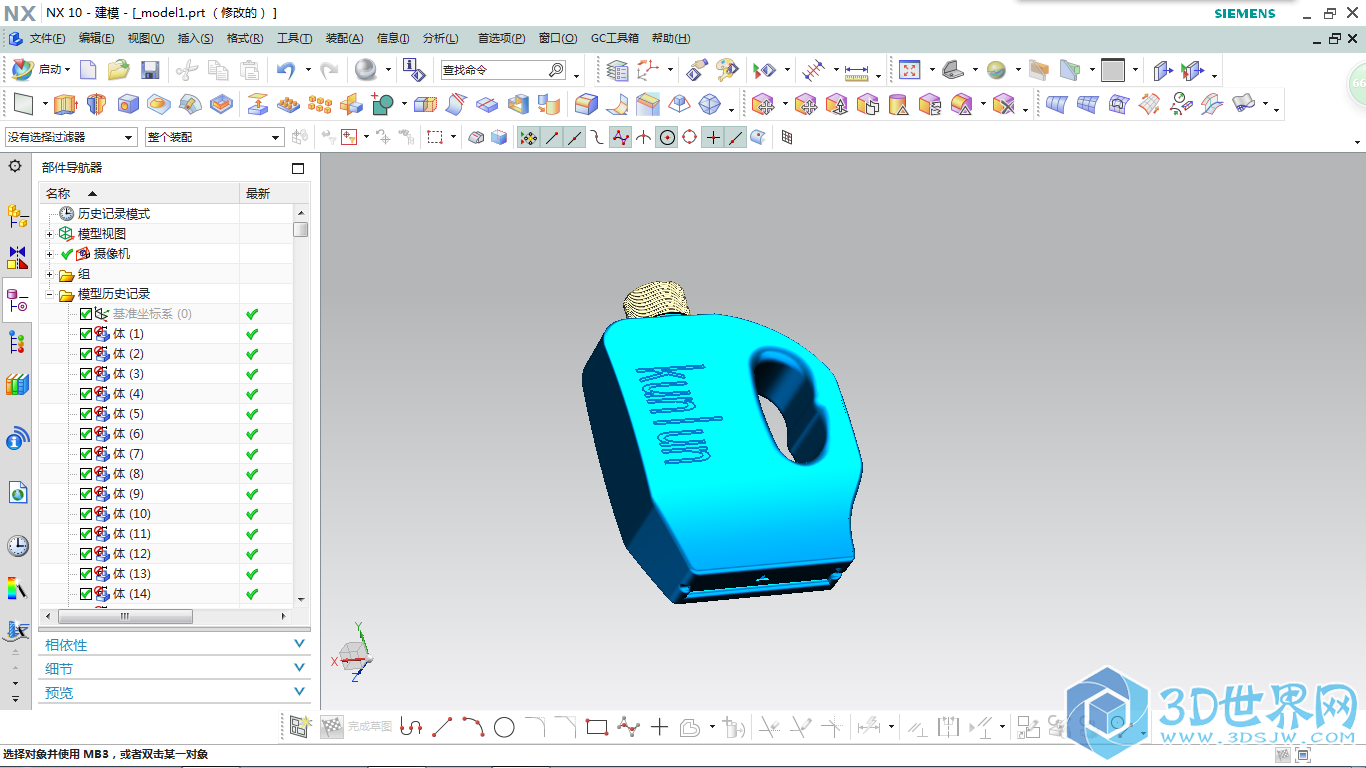
Task: Click the part navigator vertical scrollbar thumb
Action: pos(301,229)
